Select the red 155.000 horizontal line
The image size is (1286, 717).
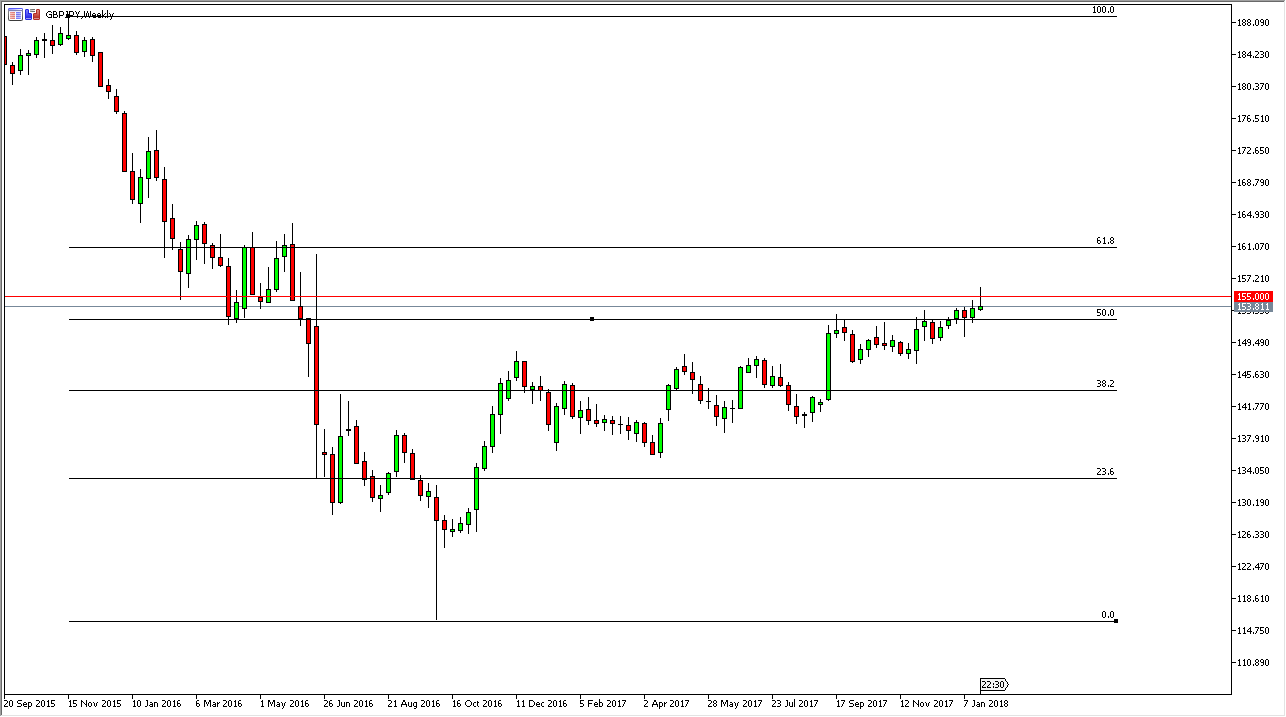pos(600,296)
